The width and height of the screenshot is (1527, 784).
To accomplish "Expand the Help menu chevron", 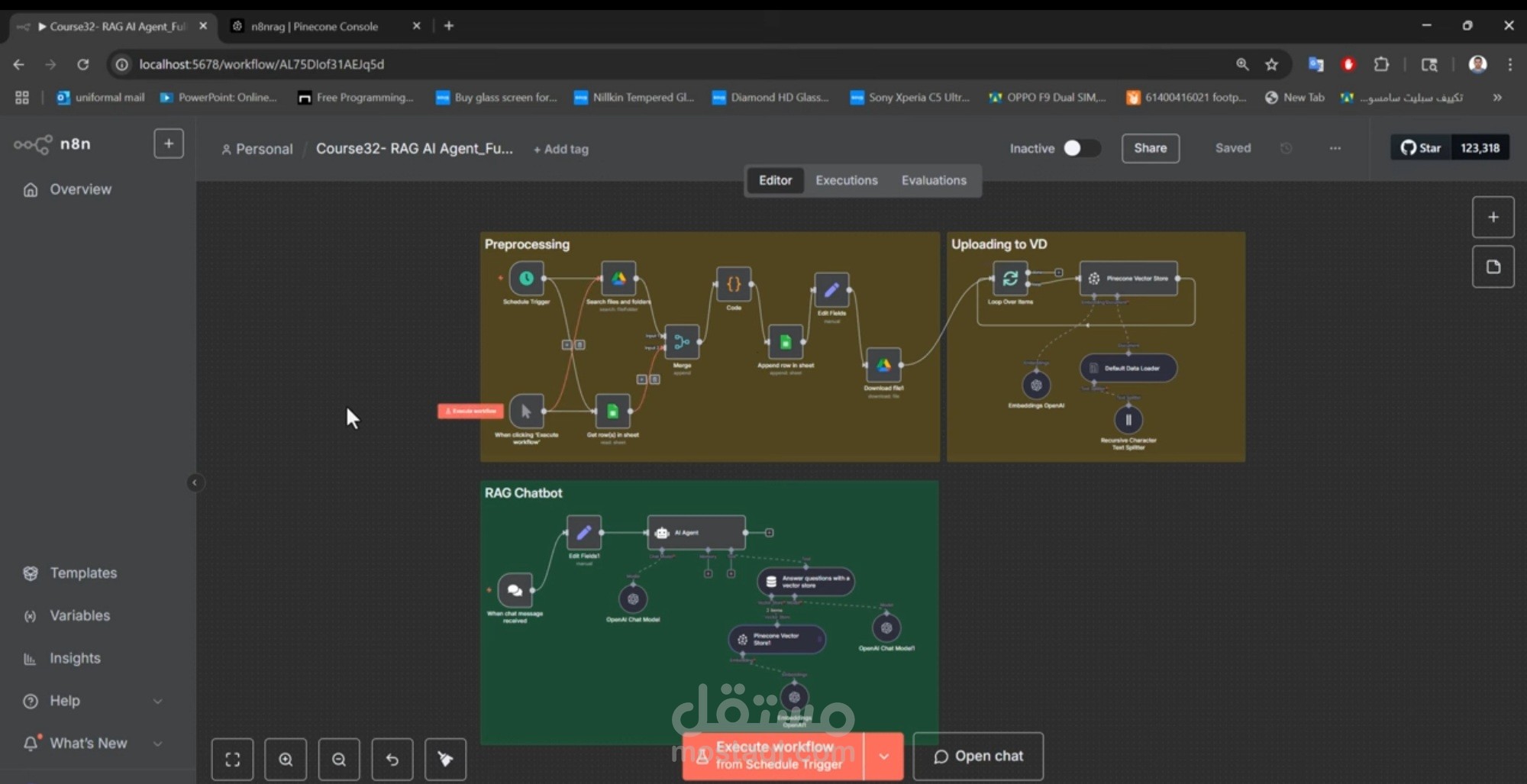I will point(157,701).
